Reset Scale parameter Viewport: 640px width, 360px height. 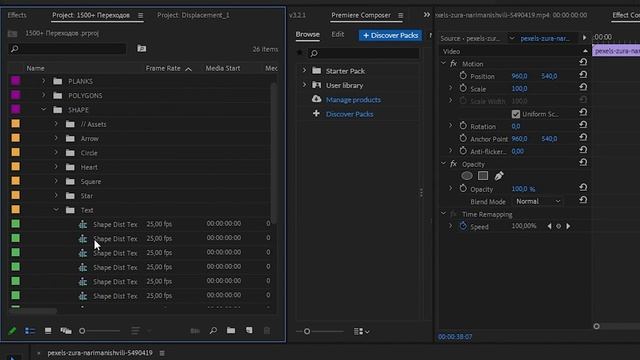tap(583, 87)
